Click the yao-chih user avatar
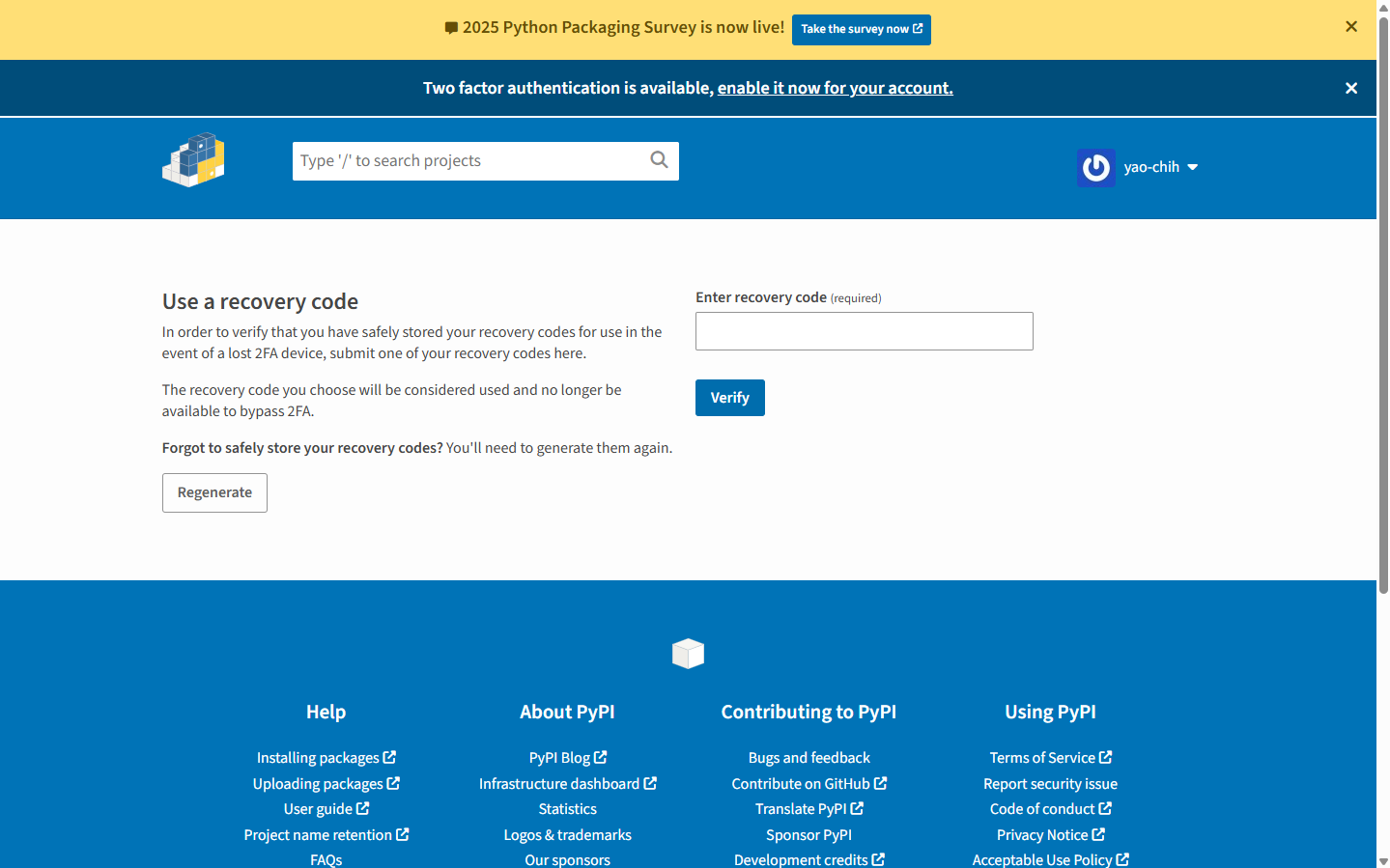The image size is (1390, 868). point(1096,167)
